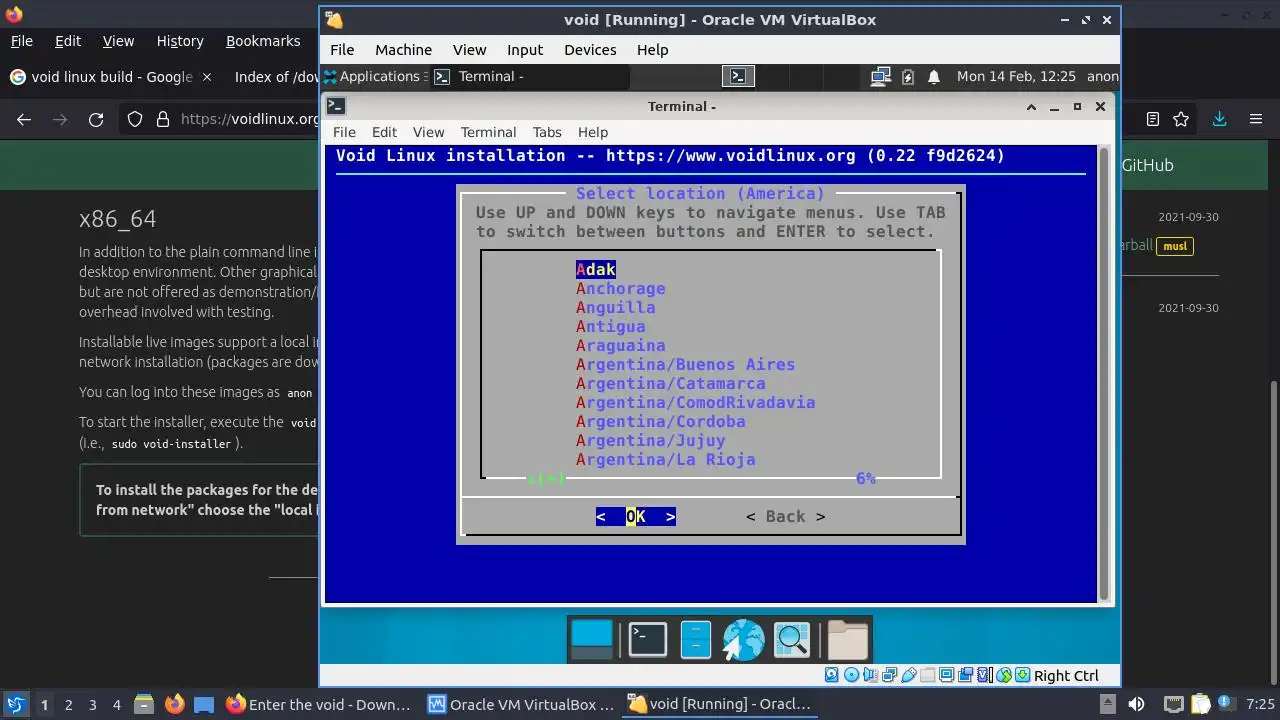This screenshot has width=1280, height=720.
Task: Click Back button in installer dialog
Action: [x=786, y=516]
